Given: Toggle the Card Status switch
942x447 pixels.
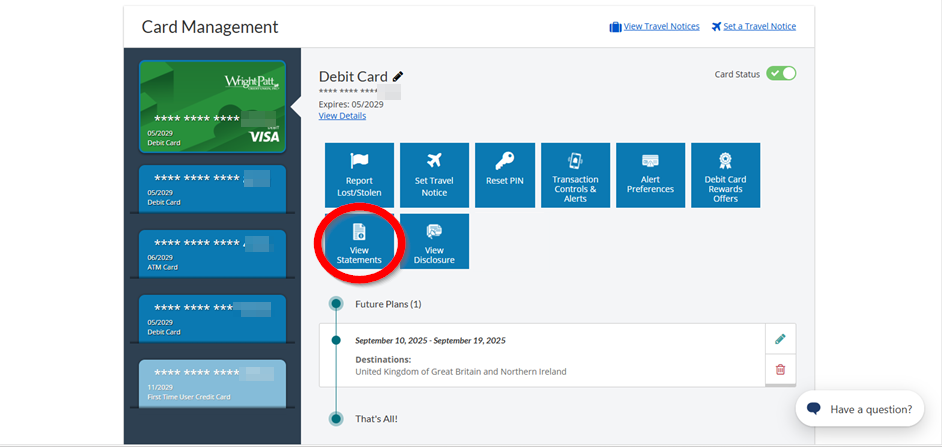Looking at the screenshot, I should 781,74.
